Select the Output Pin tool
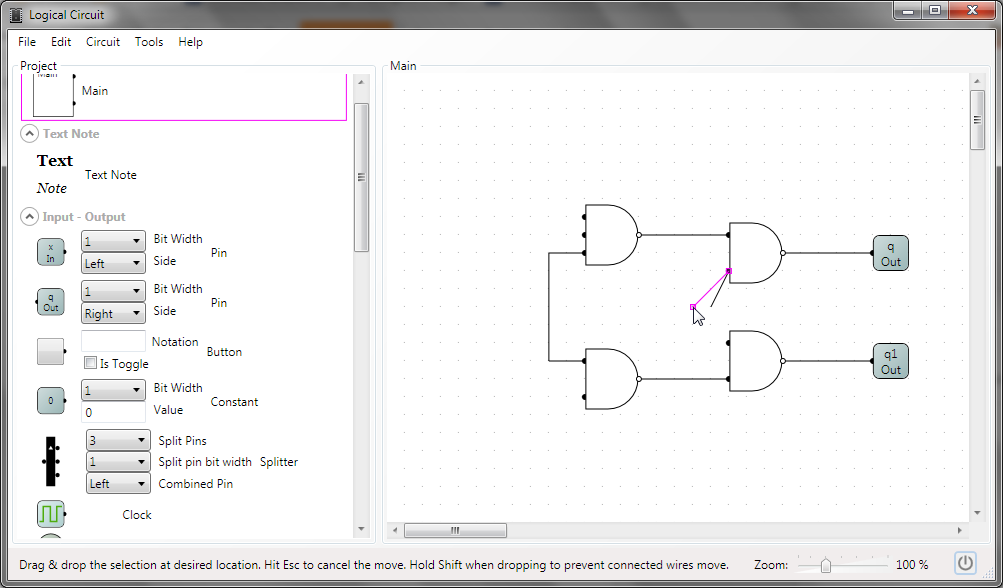This screenshot has width=1003, height=588. tap(50, 301)
